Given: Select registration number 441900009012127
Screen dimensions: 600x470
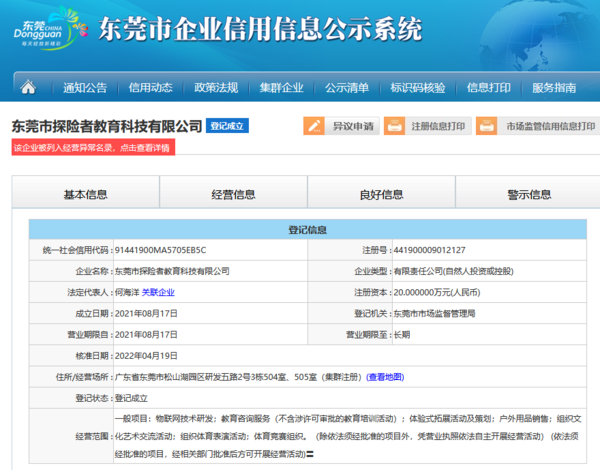Looking at the screenshot, I should coord(429,250).
